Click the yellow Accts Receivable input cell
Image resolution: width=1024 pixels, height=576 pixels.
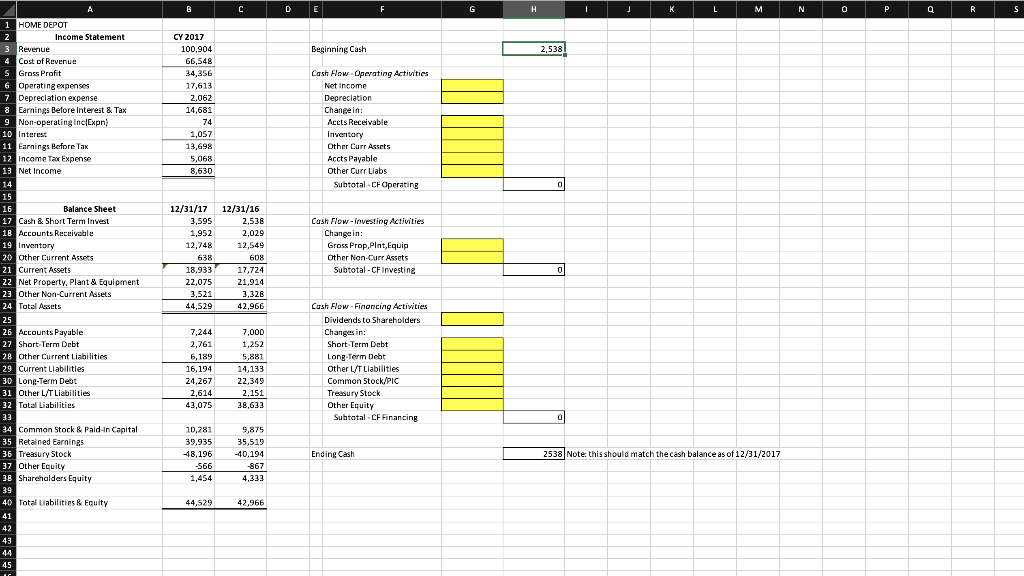[471, 121]
